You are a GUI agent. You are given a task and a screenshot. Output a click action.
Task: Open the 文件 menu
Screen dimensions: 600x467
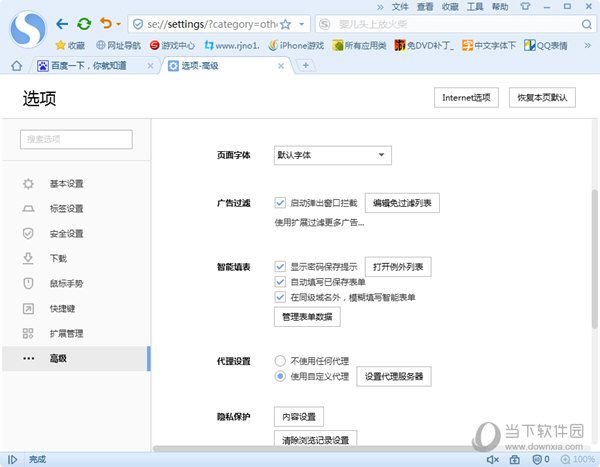click(x=400, y=7)
